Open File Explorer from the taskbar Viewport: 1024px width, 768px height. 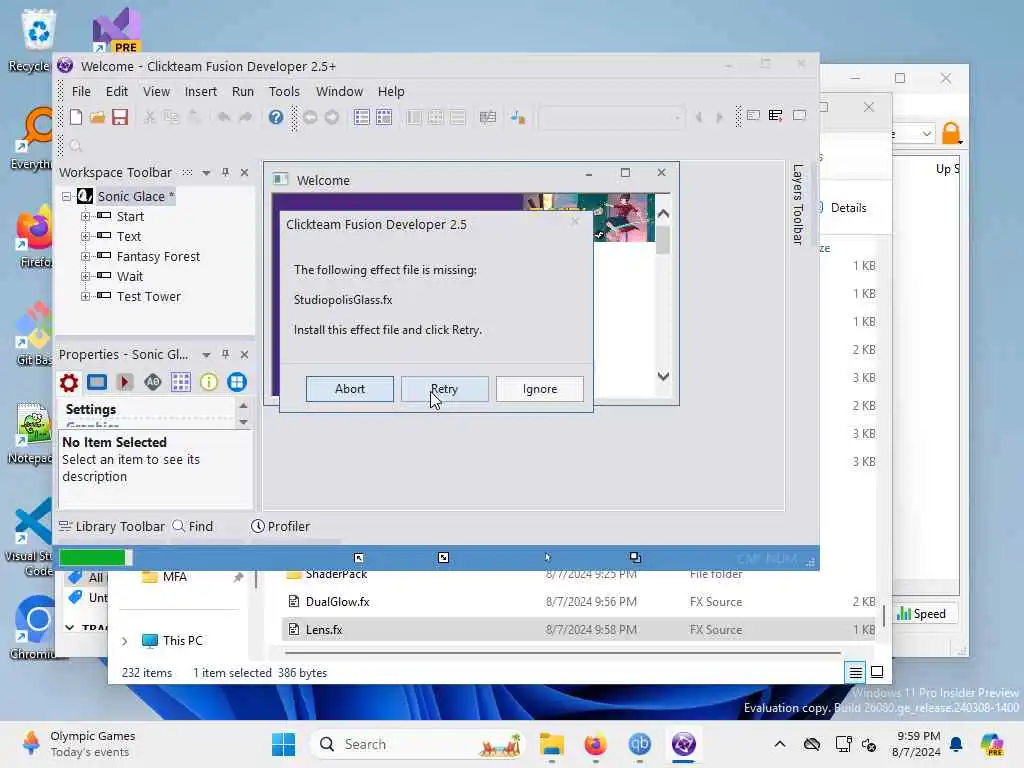click(x=552, y=744)
